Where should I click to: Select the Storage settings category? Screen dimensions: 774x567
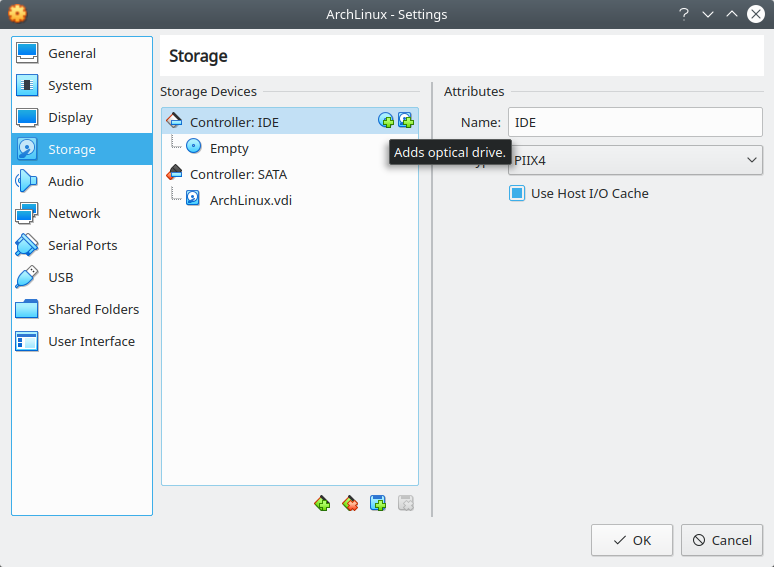[x=82, y=149]
